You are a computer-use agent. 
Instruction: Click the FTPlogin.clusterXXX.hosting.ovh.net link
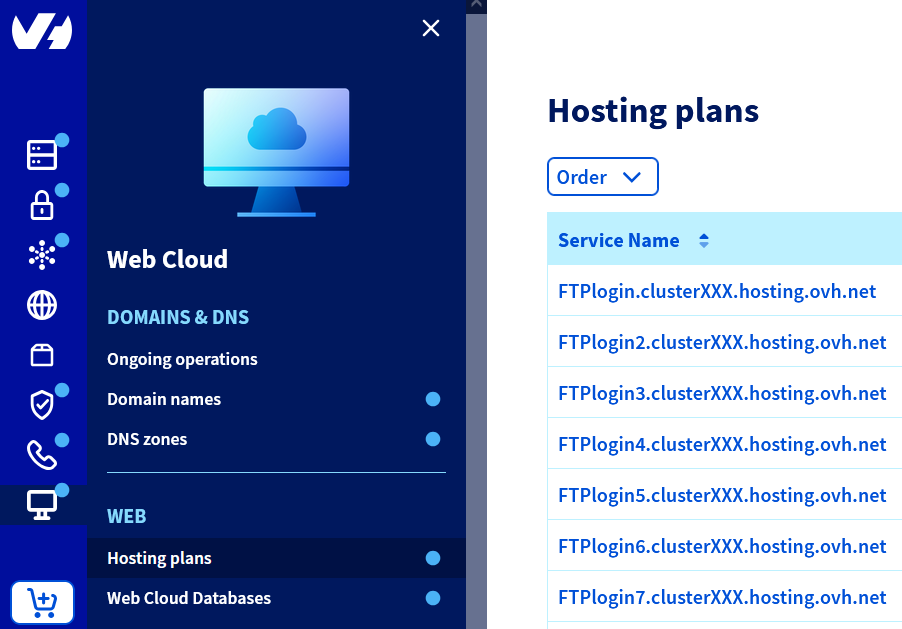pos(715,291)
